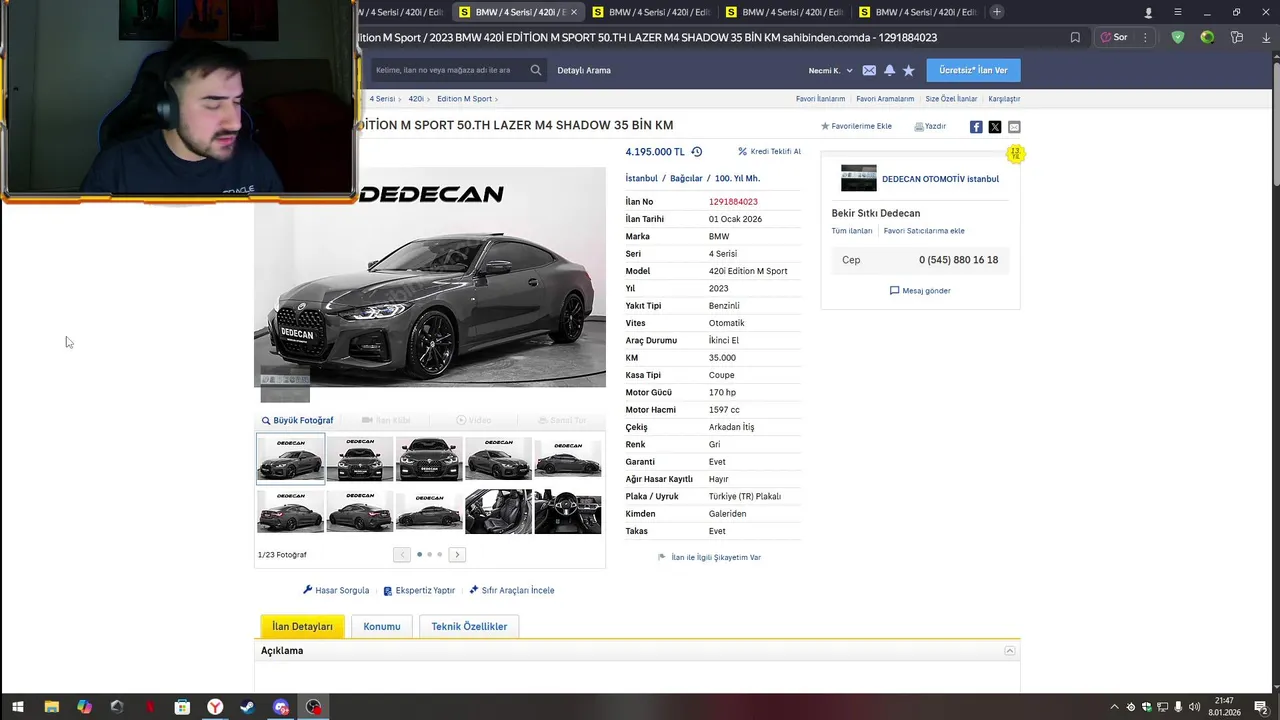Close the active BMW 4 Serisi tab
The image size is (1280, 720).
pyautogui.click(x=574, y=12)
